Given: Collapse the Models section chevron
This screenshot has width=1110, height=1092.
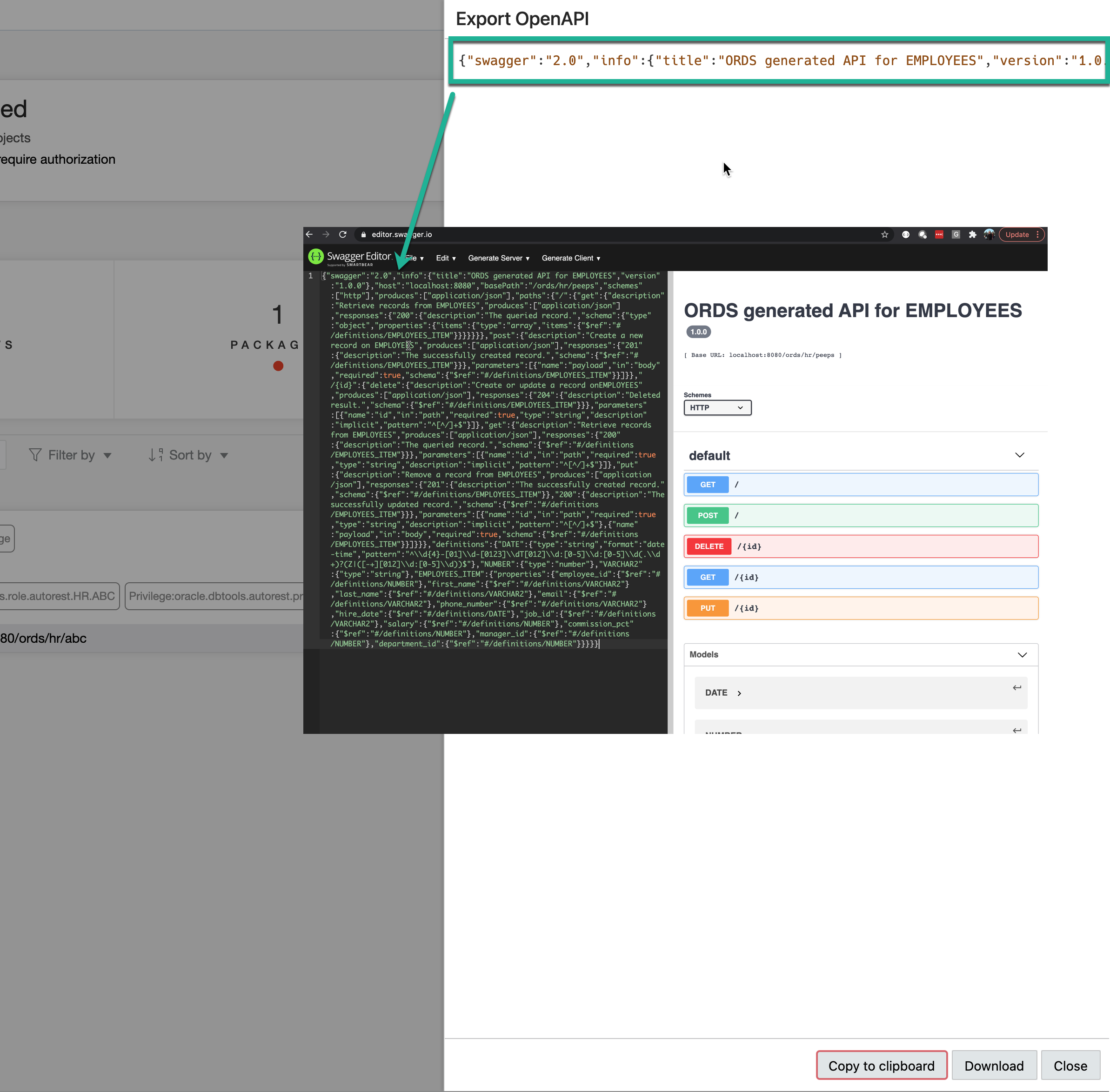Looking at the screenshot, I should click(x=1022, y=655).
